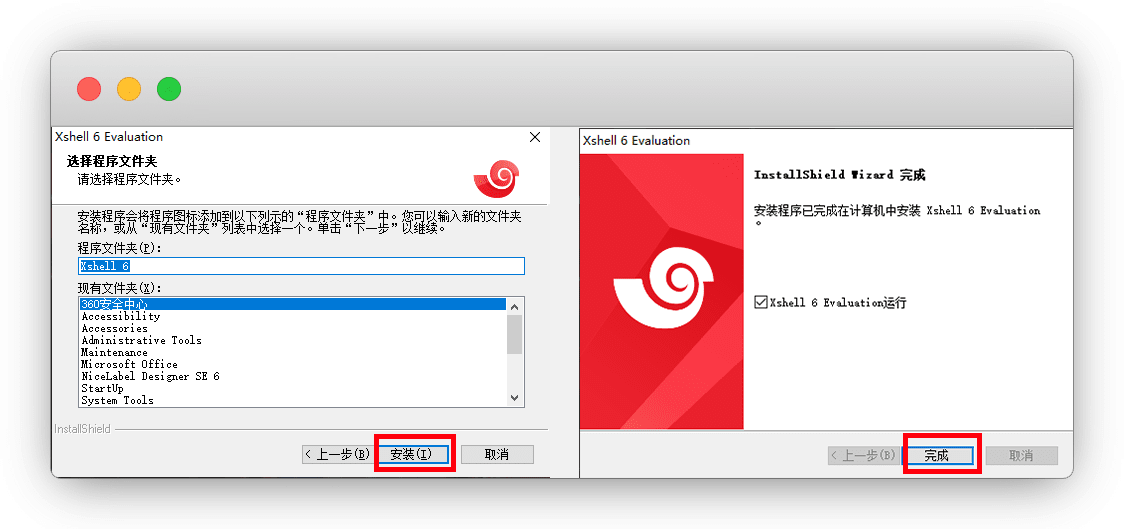
Task: Click 上一步(B) in folder dialog
Action: click(337, 455)
